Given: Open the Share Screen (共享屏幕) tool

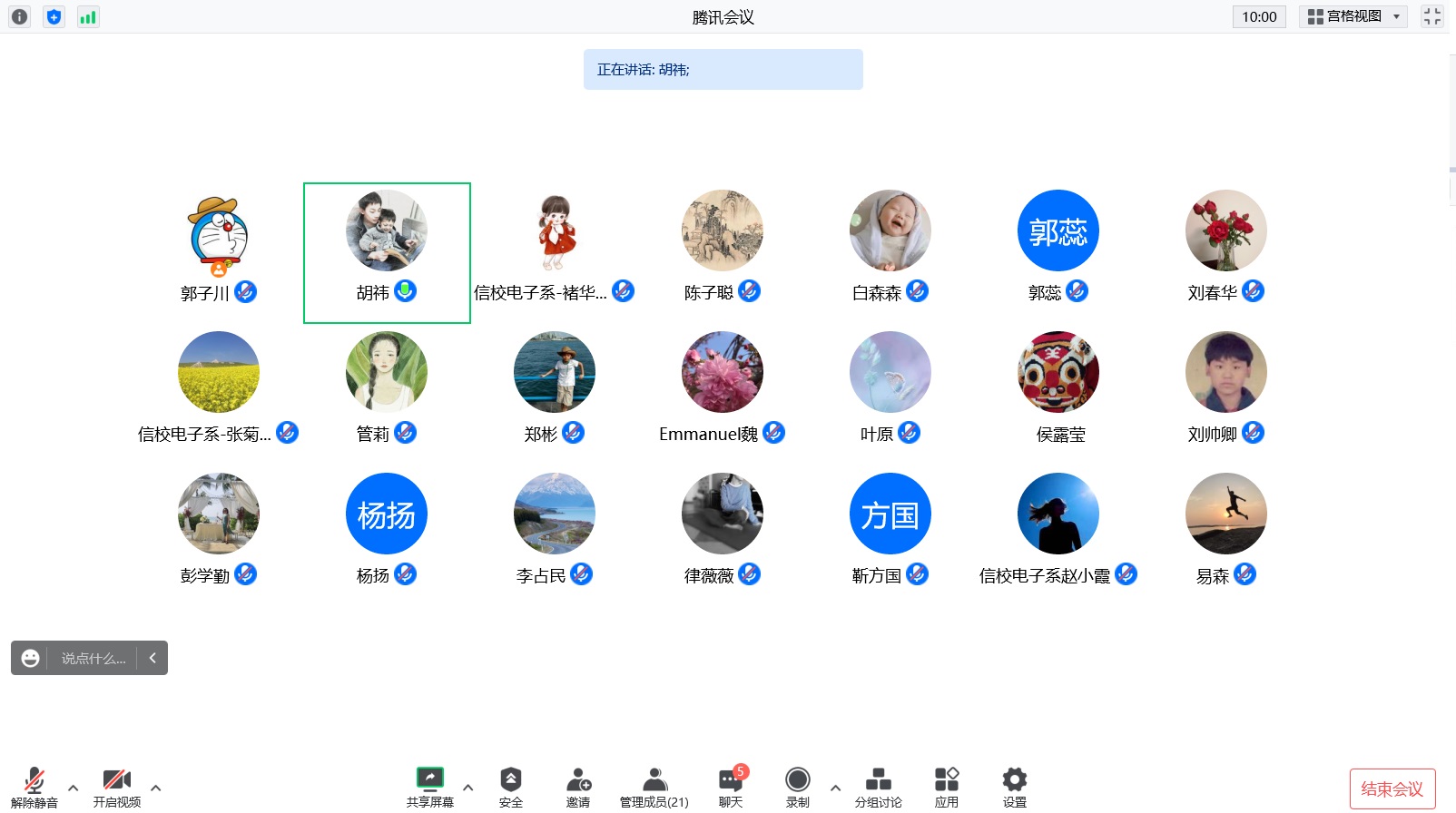Looking at the screenshot, I should (x=429, y=786).
